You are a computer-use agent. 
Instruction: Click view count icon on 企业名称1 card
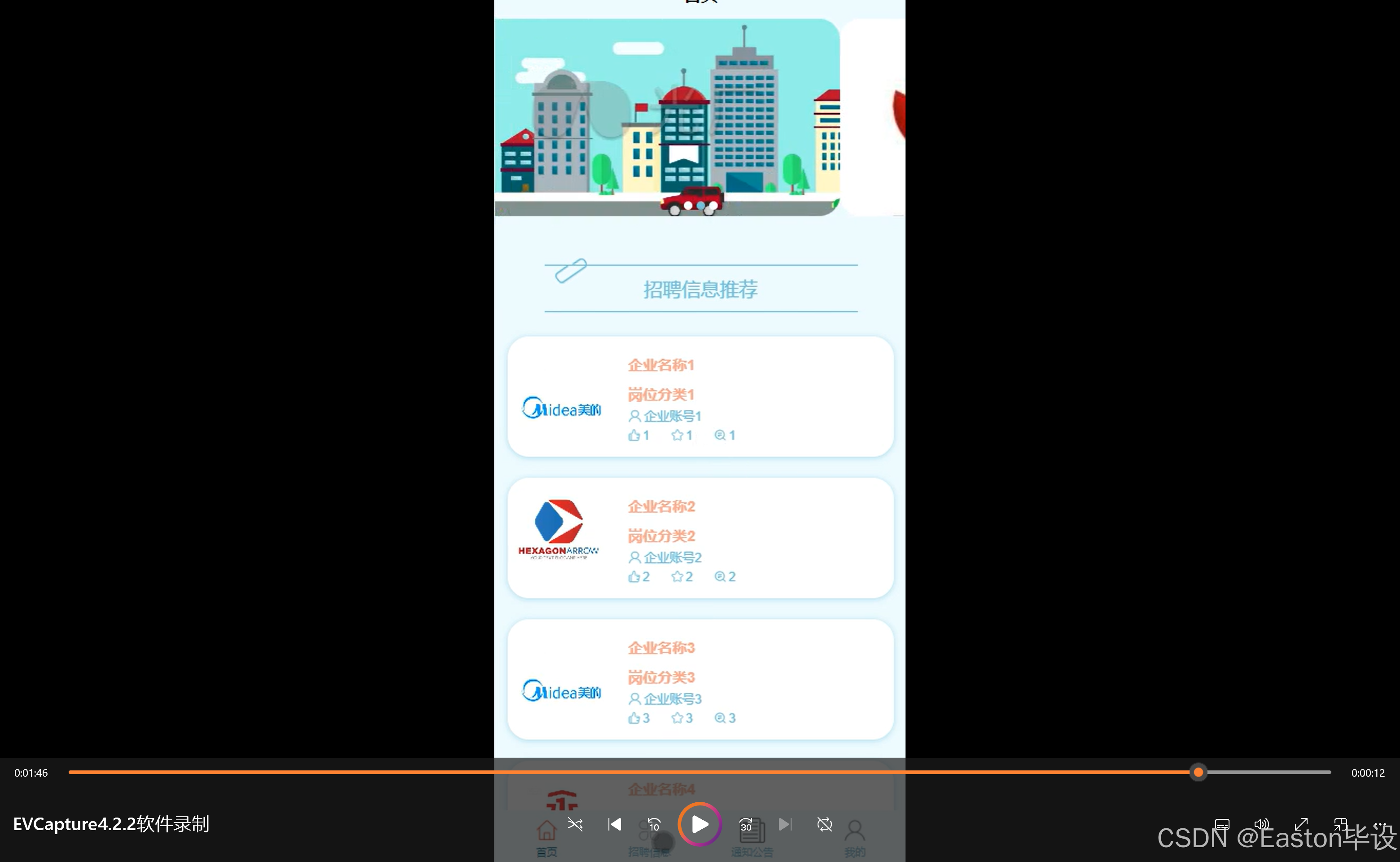point(720,435)
